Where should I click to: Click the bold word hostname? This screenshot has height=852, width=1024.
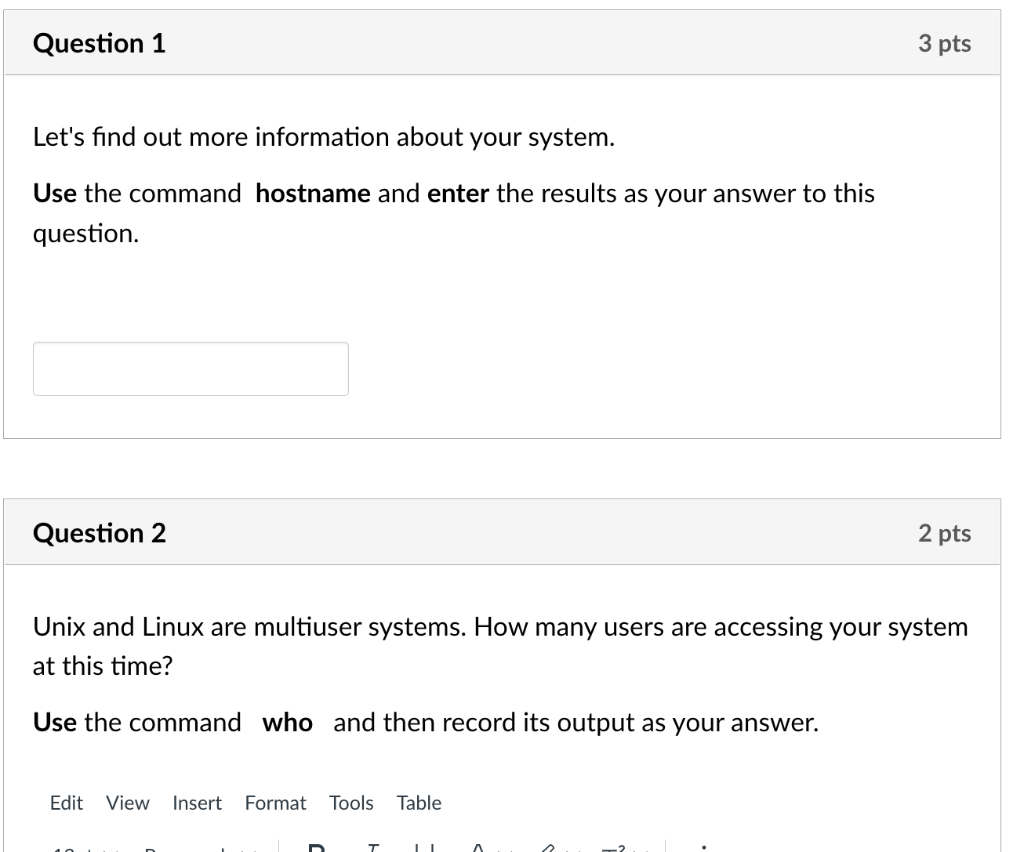(x=313, y=194)
